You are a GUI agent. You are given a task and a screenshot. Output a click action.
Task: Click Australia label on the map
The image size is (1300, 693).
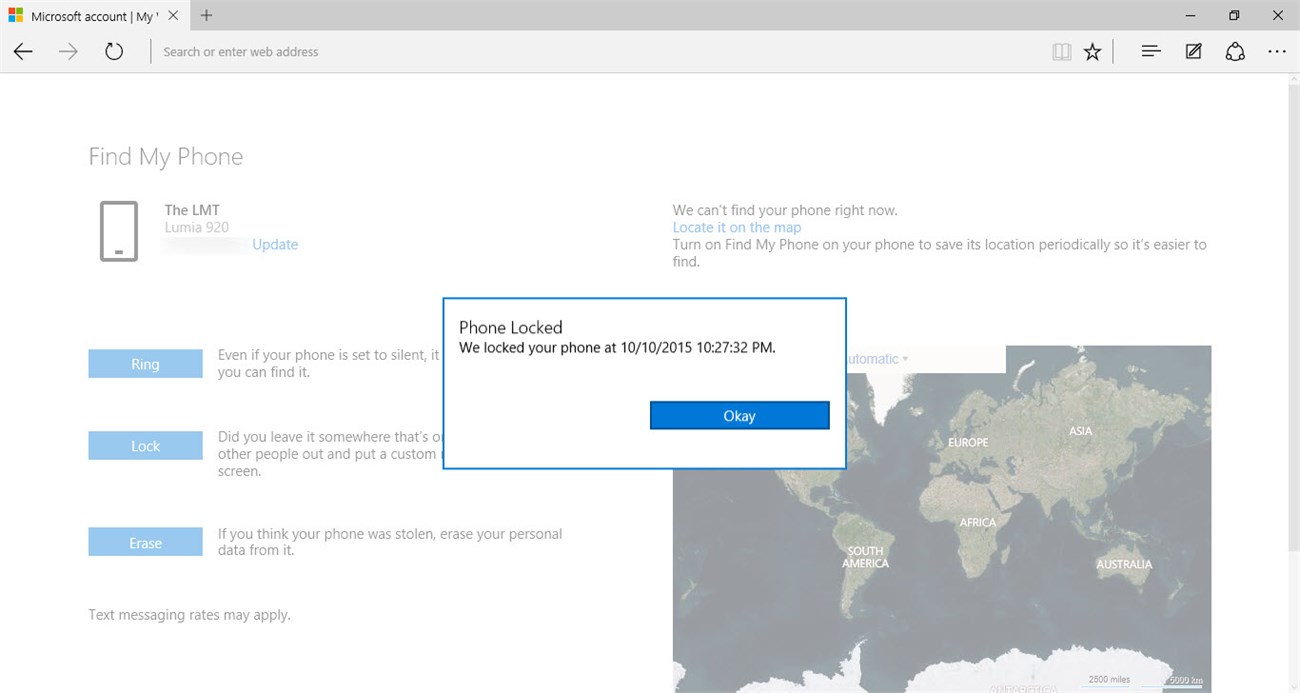click(x=1124, y=564)
